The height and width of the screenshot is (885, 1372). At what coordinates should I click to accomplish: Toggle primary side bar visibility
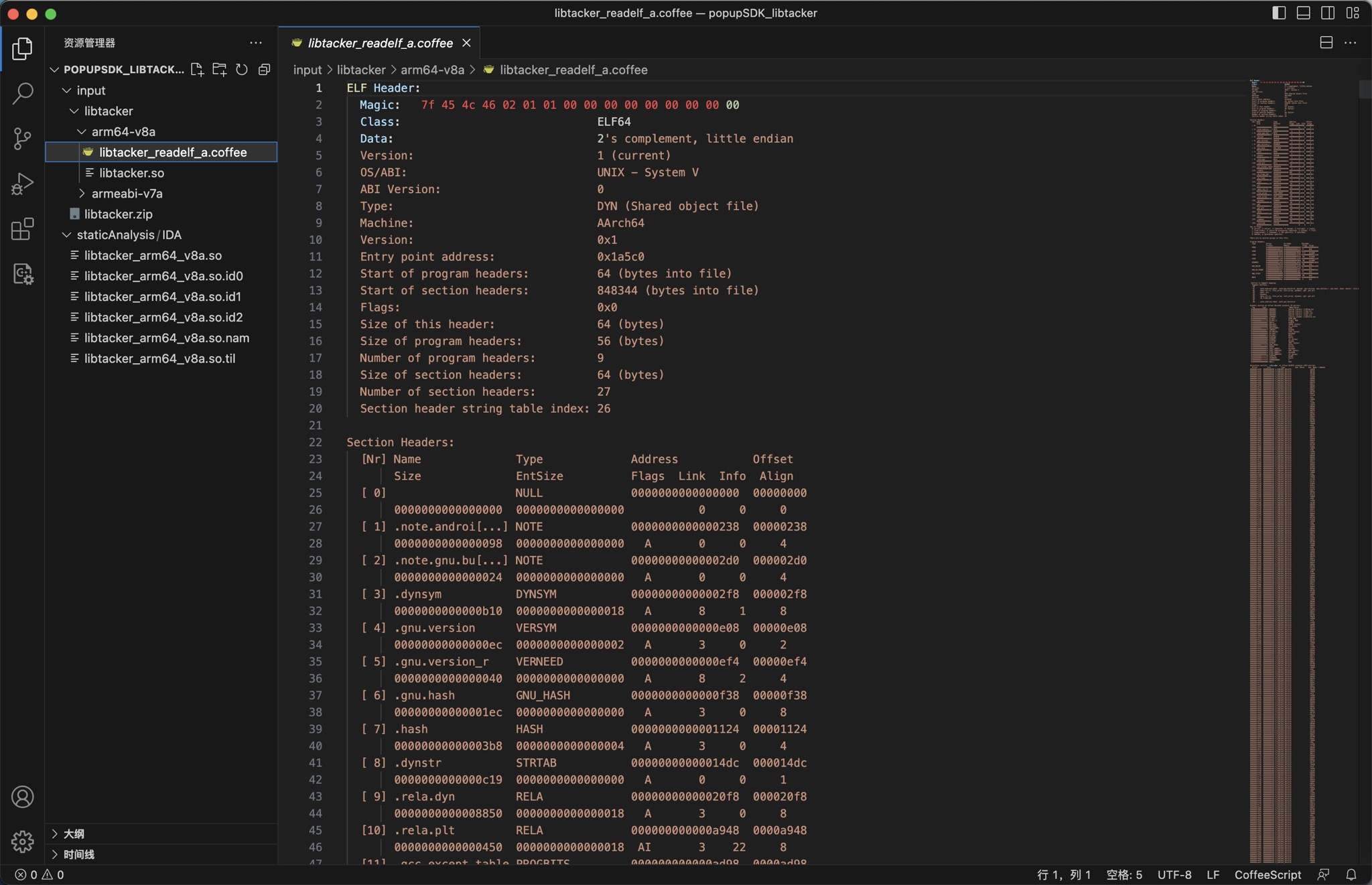pyautogui.click(x=1279, y=13)
